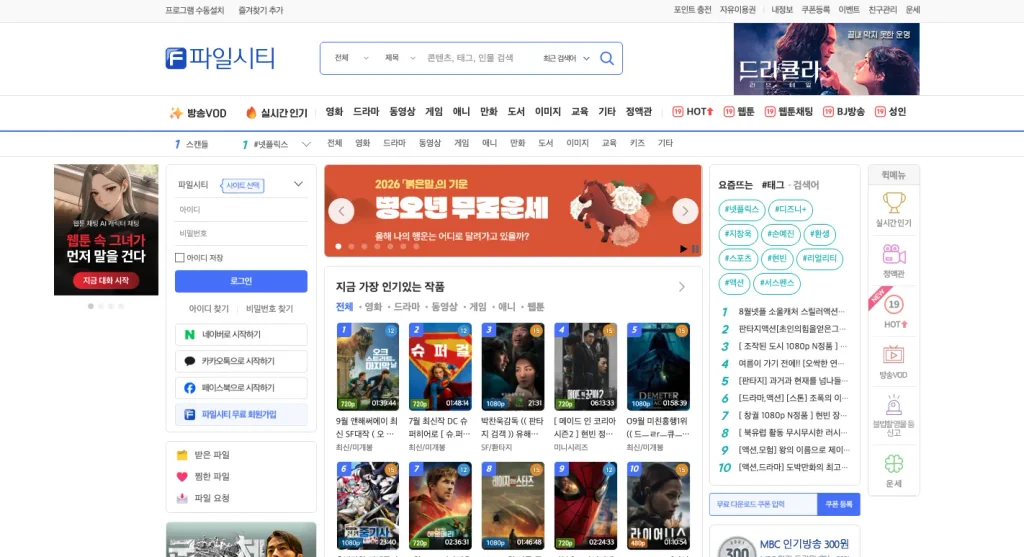Click the 무료 다운로드 쿠폰 입력 field
This screenshot has width=1024, height=557.
coord(763,504)
